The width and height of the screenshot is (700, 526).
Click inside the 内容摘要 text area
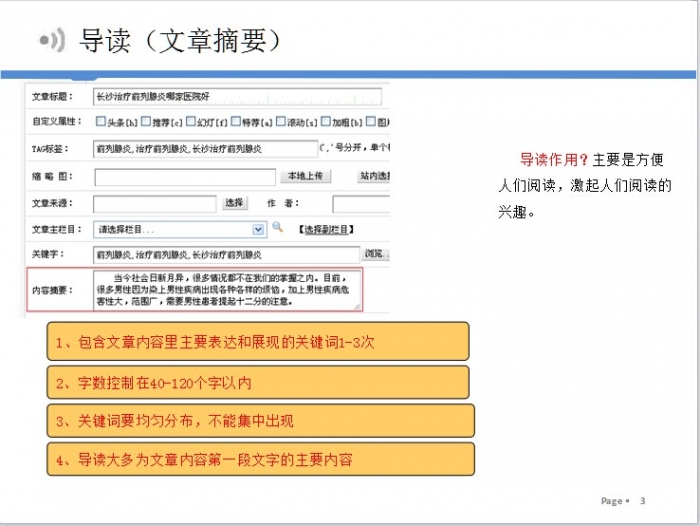[227, 289]
